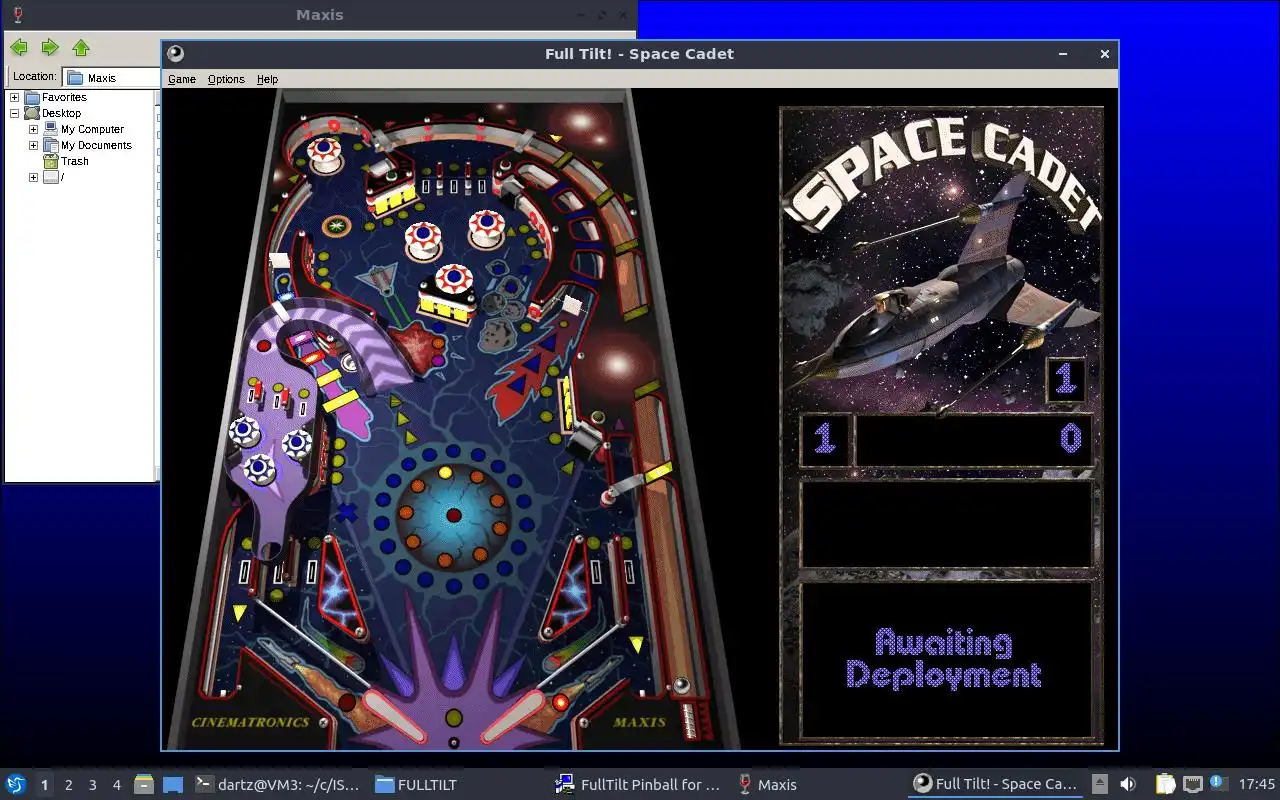Go up one folder in Maxis window
Screen dimensions: 1280x800
(x=81, y=47)
